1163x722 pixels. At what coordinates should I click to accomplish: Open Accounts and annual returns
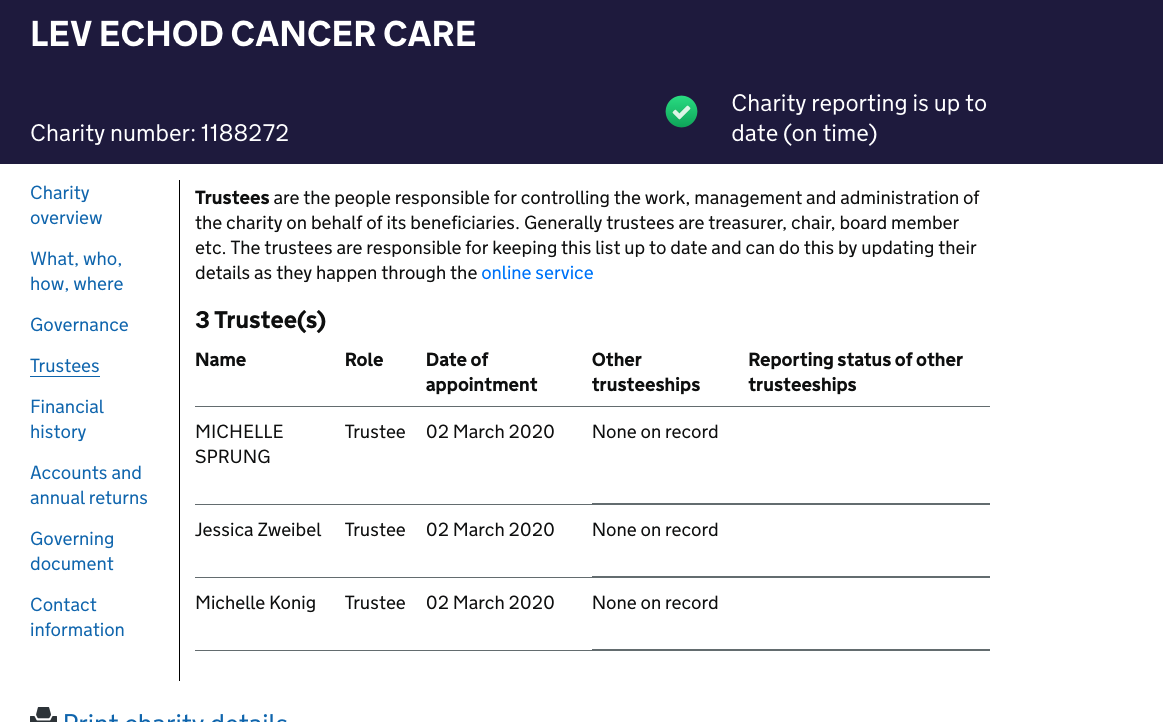click(x=89, y=485)
